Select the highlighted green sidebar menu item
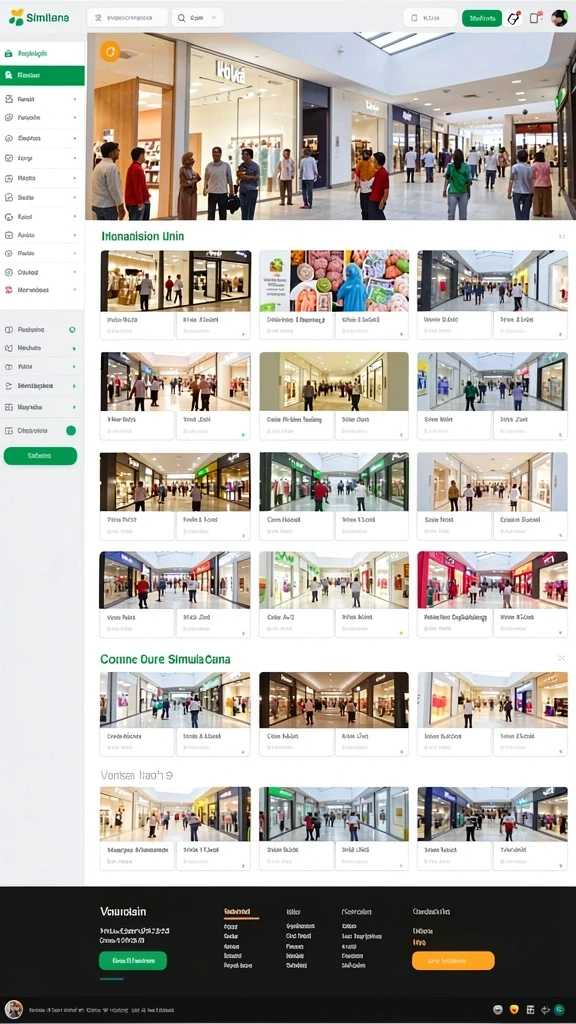The height and width of the screenshot is (1024, 576). tap(42, 76)
